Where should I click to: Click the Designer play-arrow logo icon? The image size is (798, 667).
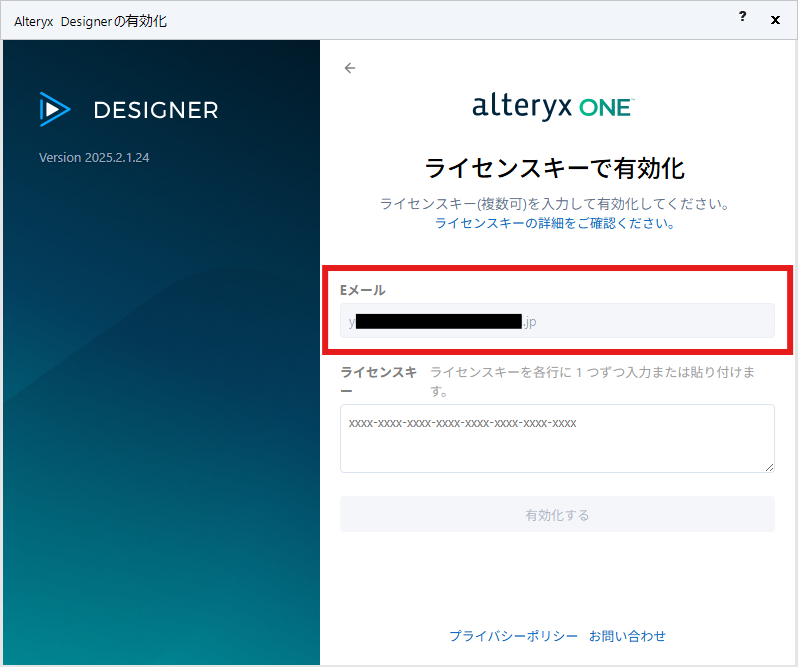coord(54,109)
